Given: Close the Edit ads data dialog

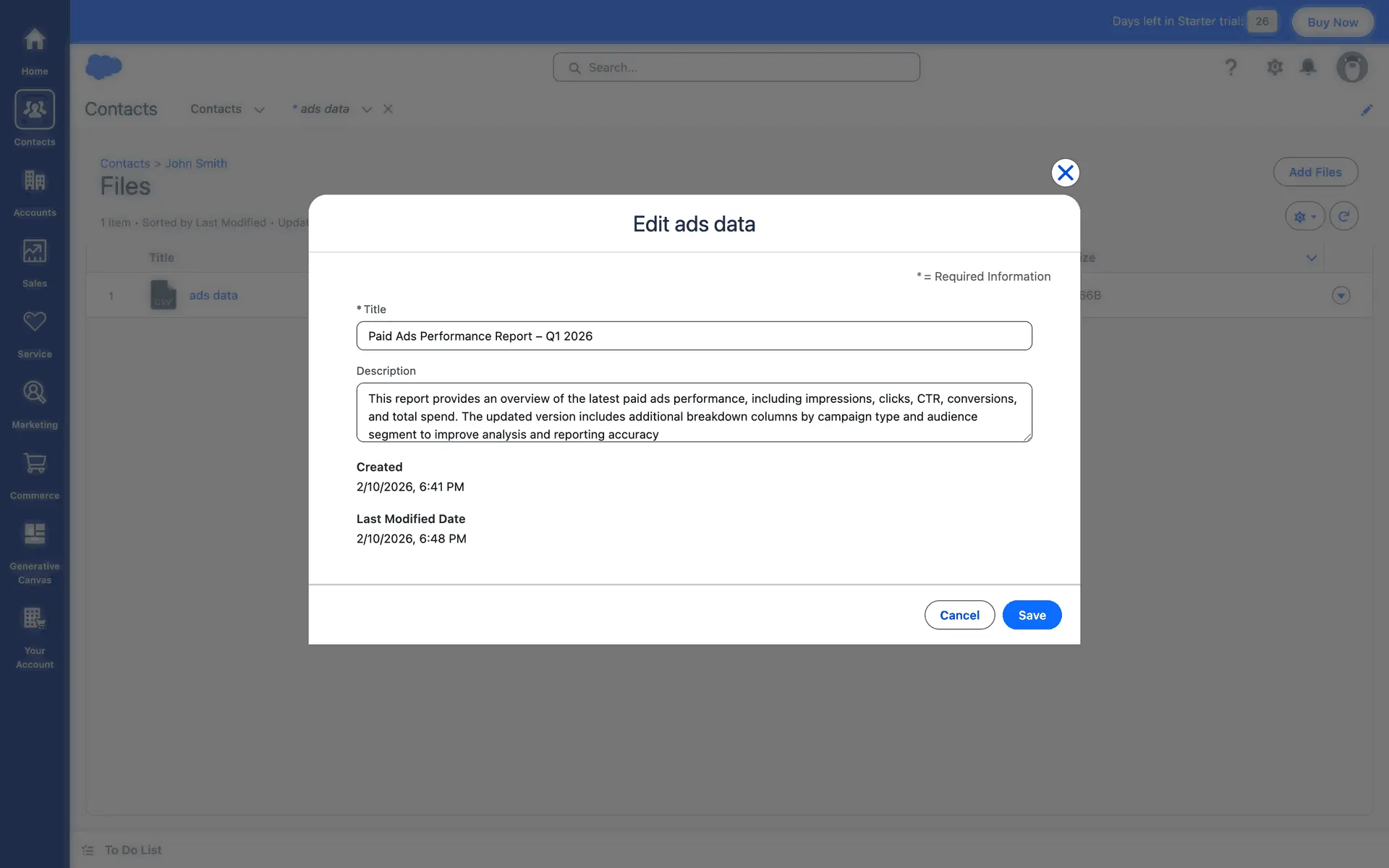Looking at the screenshot, I should click(1065, 173).
